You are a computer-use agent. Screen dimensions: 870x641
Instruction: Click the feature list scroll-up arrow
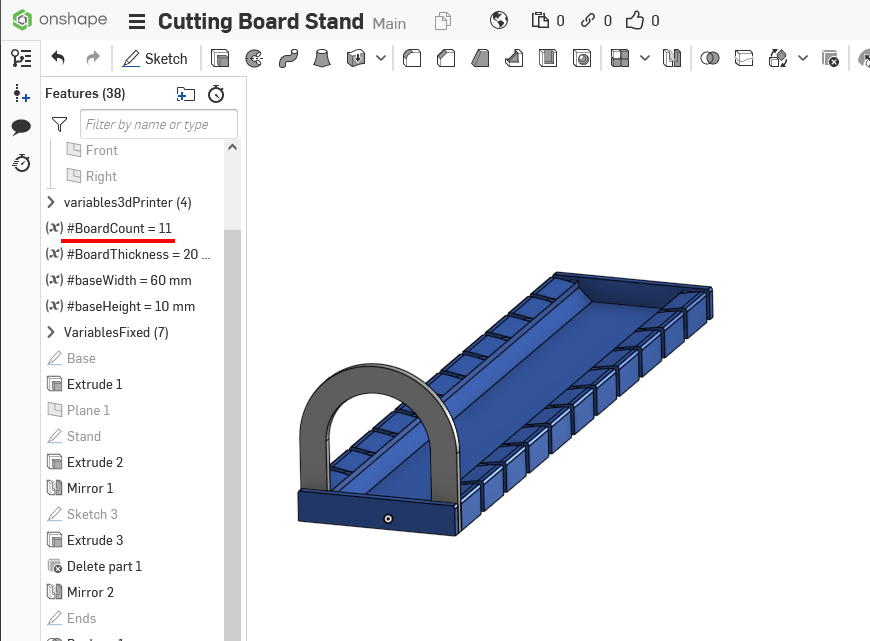coord(232,148)
